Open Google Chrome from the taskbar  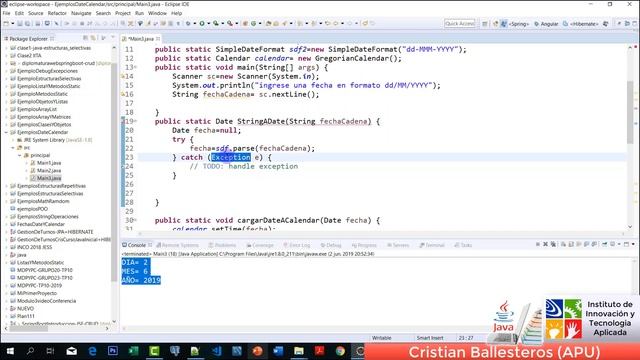coord(340,351)
